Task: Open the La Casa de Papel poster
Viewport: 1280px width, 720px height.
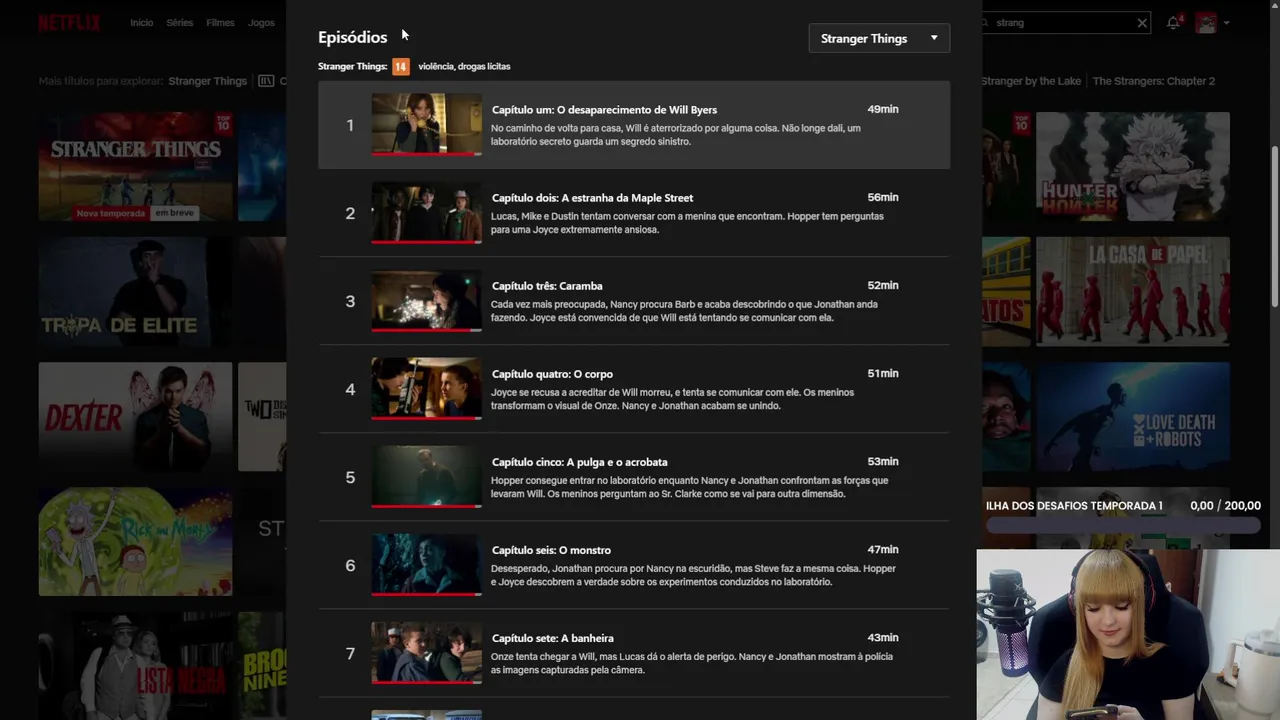Action: [x=1133, y=291]
